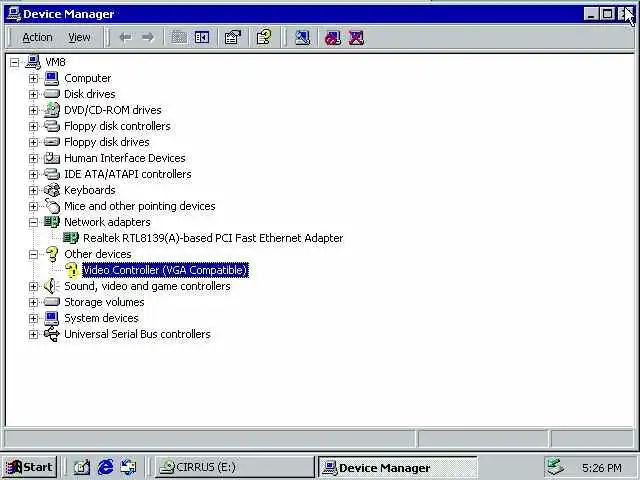Screen dimensions: 640x480
Task: Click the Disable device toolbar icon
Action: pyautogui.click(x=333, y=38)
